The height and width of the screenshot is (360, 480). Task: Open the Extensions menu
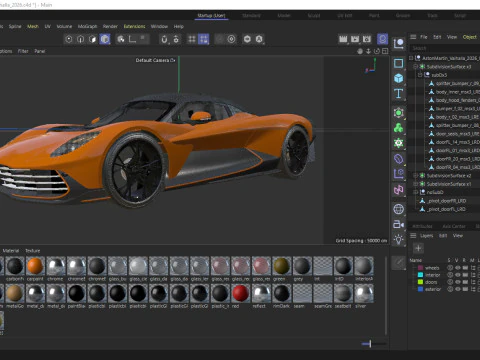134,26
